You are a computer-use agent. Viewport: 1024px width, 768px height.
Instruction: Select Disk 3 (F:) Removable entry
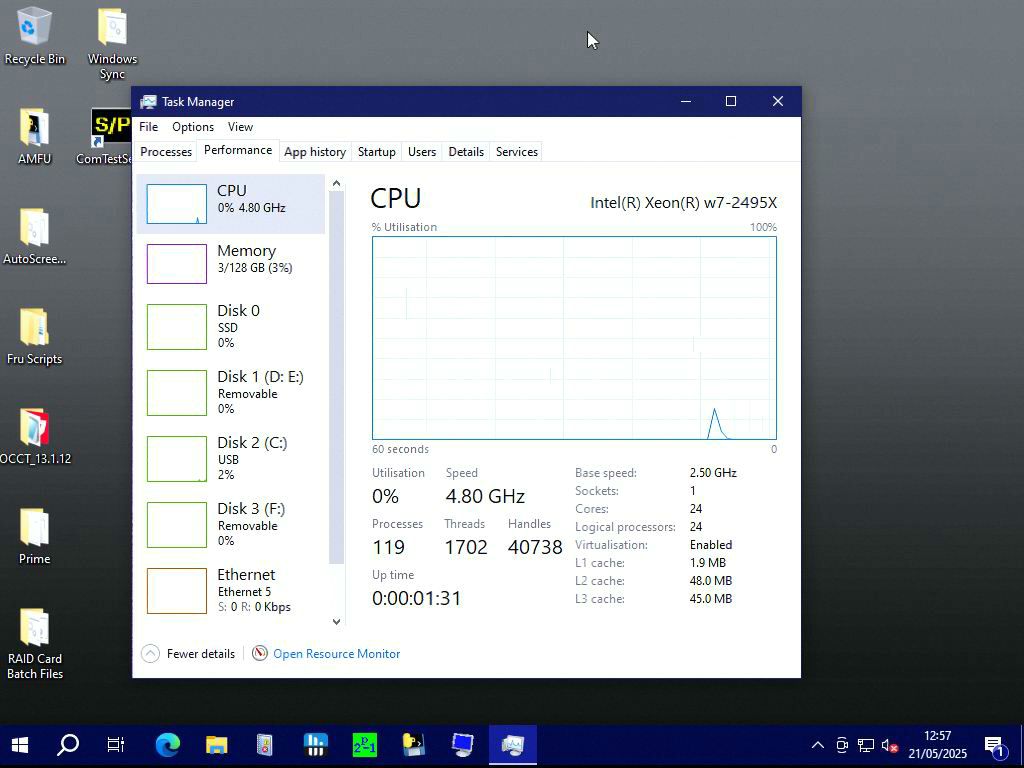(231, 524)
